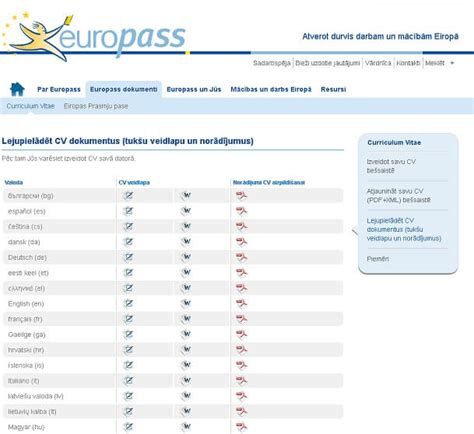The height and width of the screenshot is (434, 474).
Task: Click the CV veidlapa column header
Action: point(134,182)
